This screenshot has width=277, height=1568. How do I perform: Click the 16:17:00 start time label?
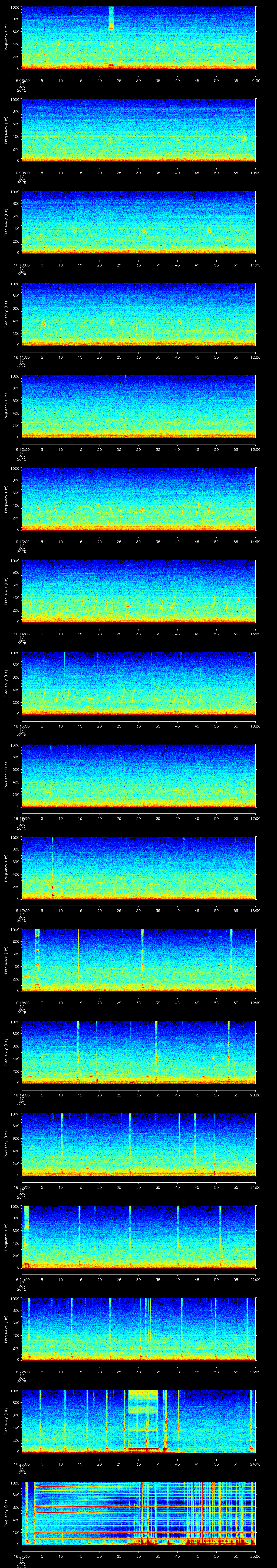click(x=21, y=910)
